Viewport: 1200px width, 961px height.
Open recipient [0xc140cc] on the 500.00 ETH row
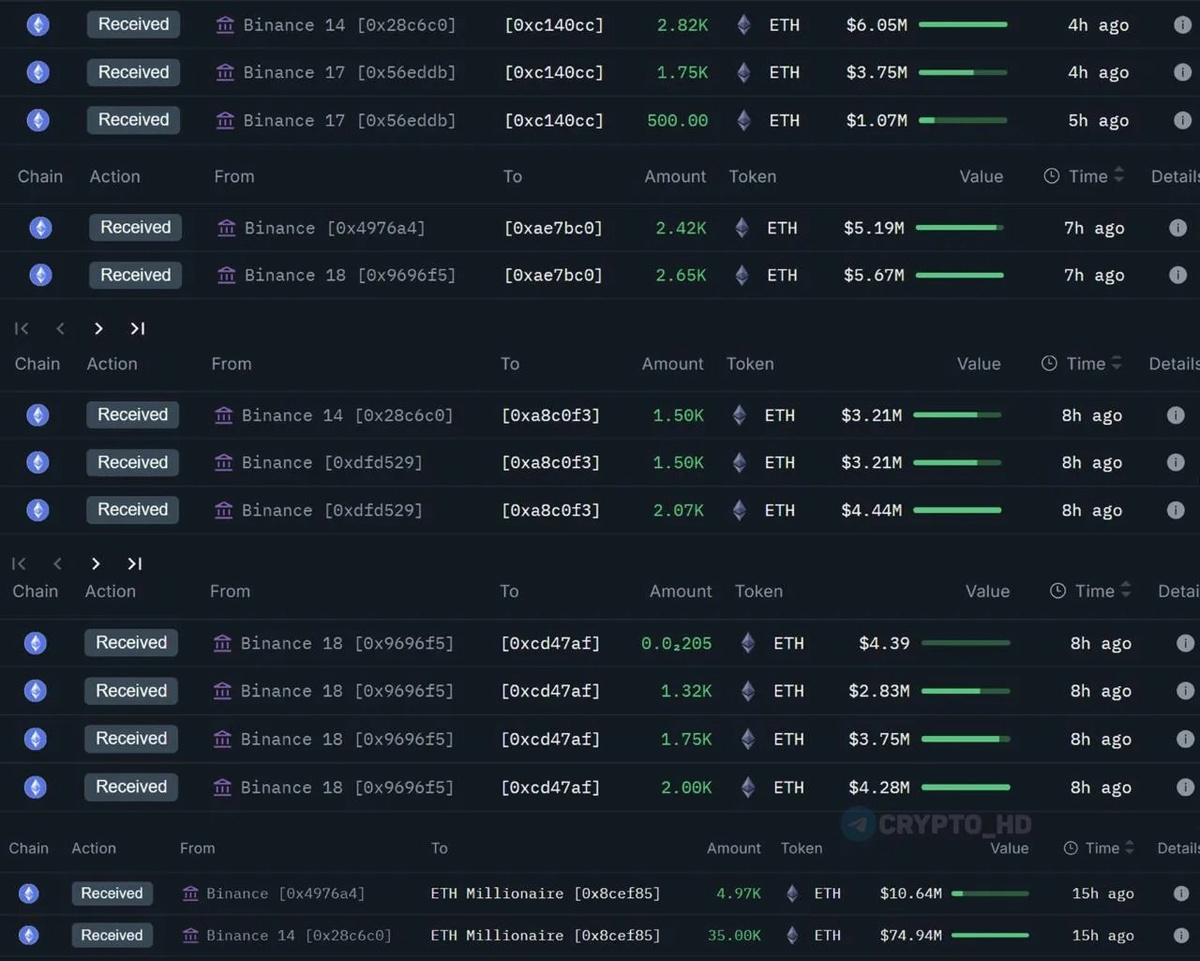(554, 120)
